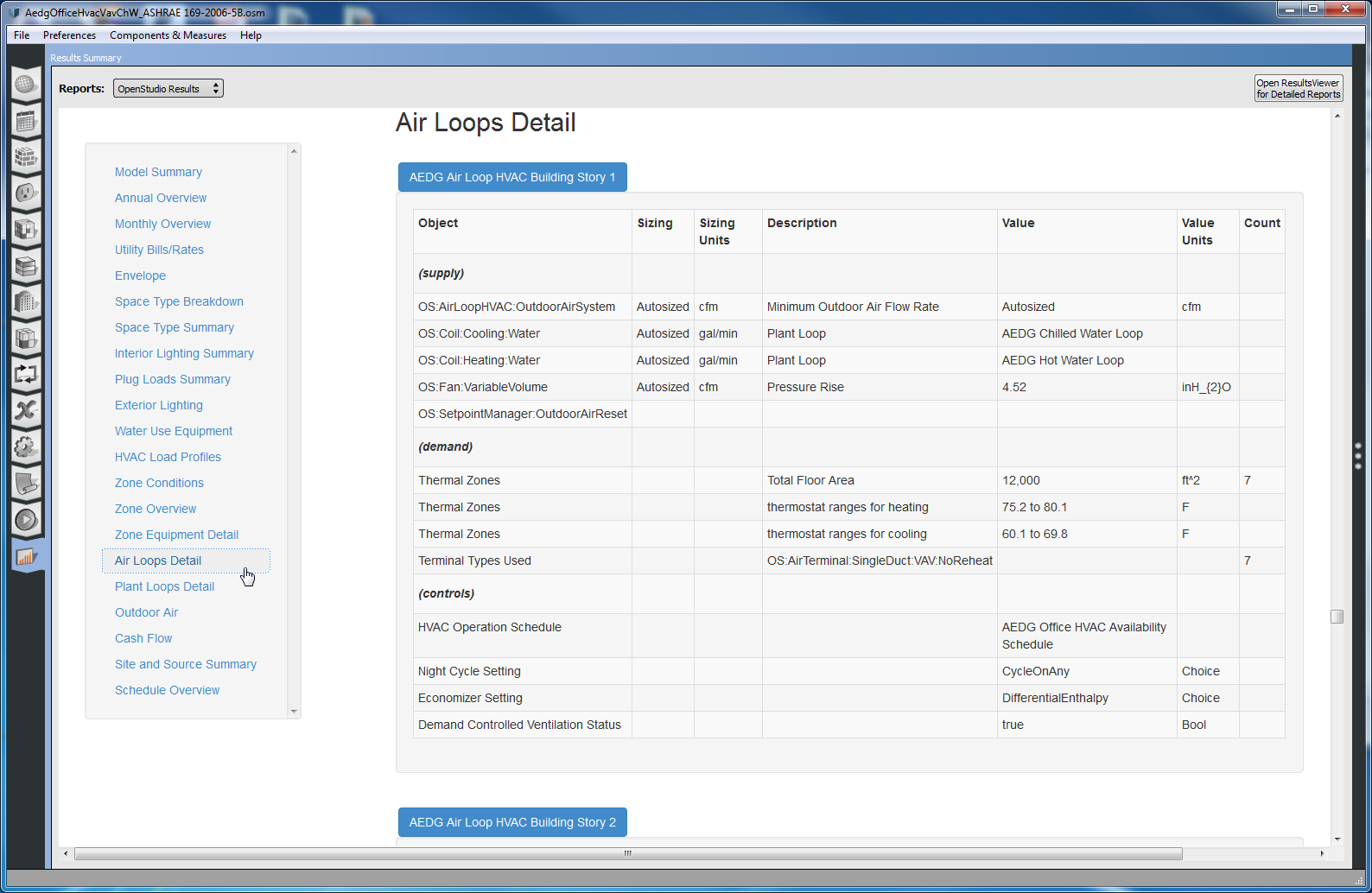The height and width of the screenshot is (893, 1372).
Task: Click Open ResultsViewer for Detailed Reports button
Action: pyautogui.click(x=1298, y=88)
